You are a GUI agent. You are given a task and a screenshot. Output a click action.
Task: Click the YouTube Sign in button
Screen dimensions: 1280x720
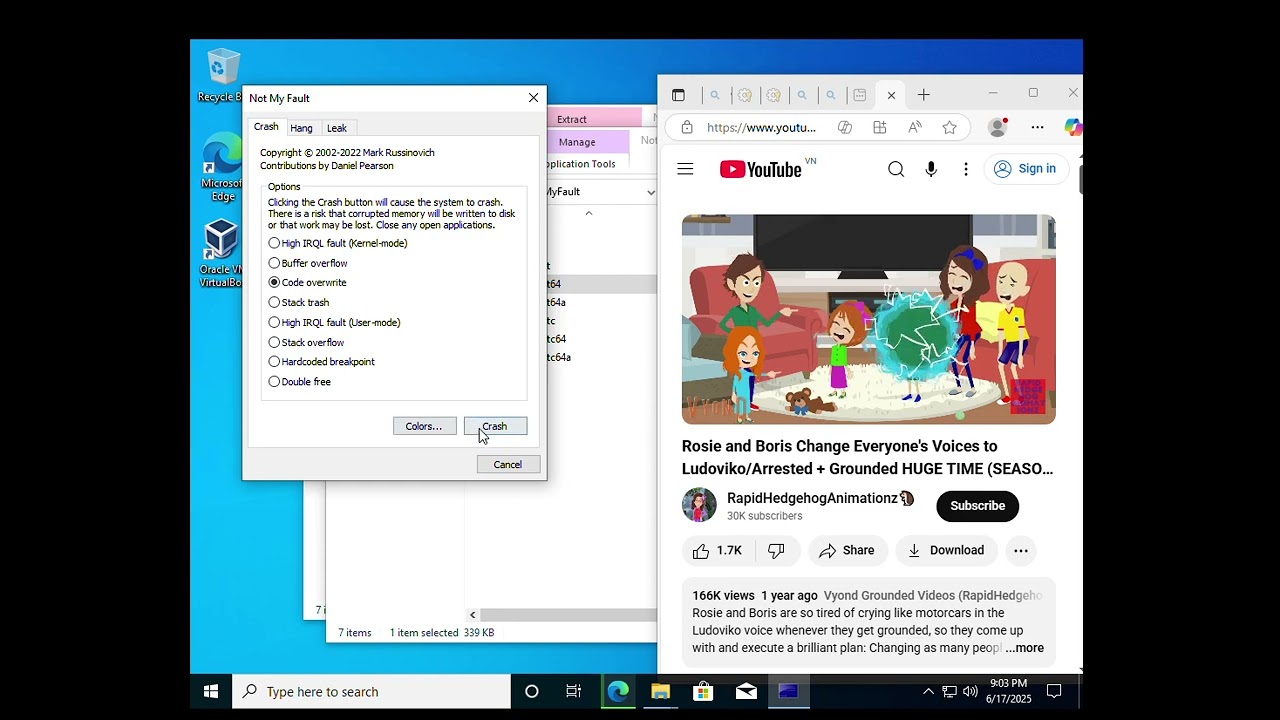coord(1026,169)
